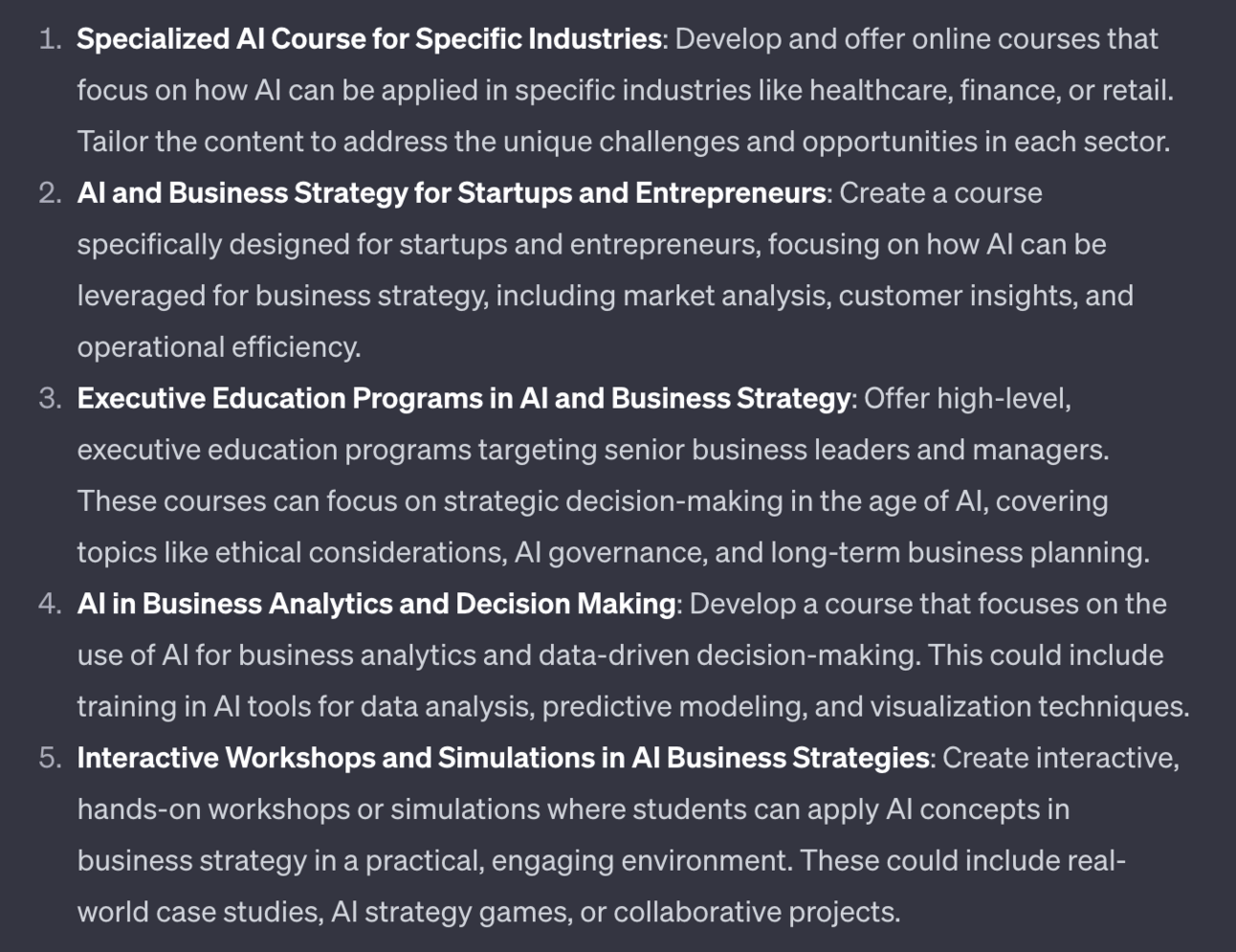Click the words "collaborative projects"
Viewport: 1236px width, 952px height.
click(756, 912)
